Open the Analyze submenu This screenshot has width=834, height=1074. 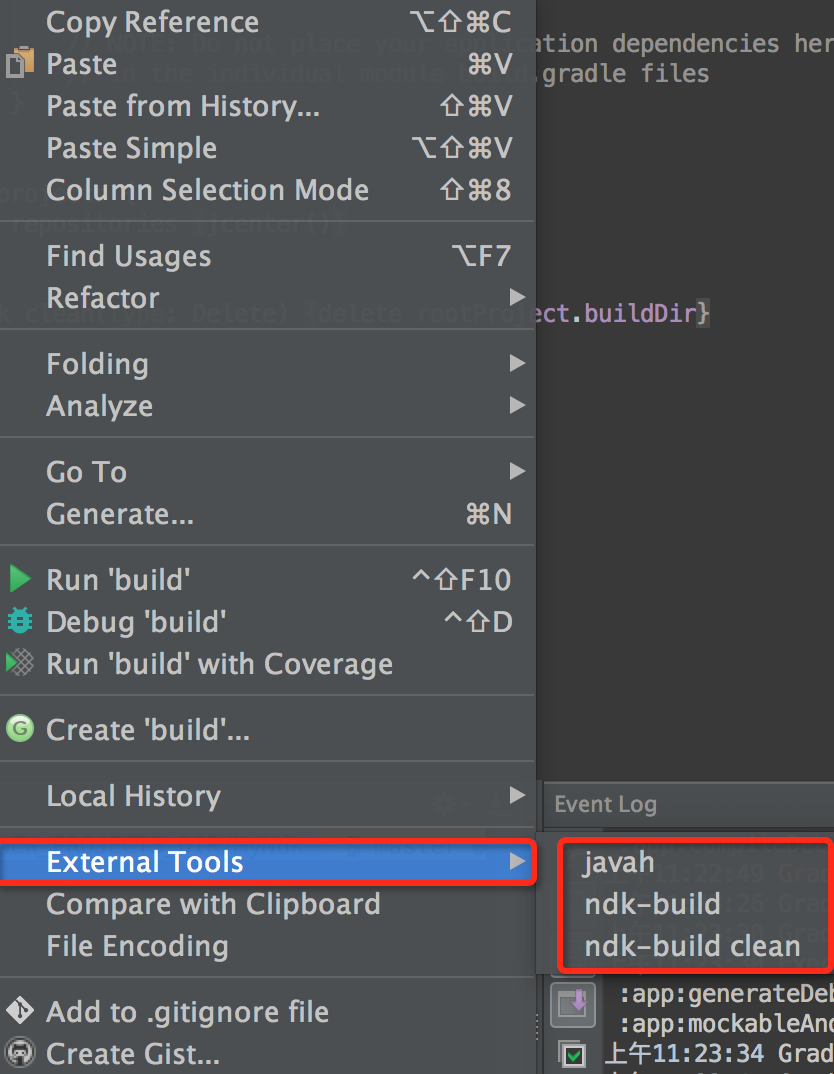[100, 406]
